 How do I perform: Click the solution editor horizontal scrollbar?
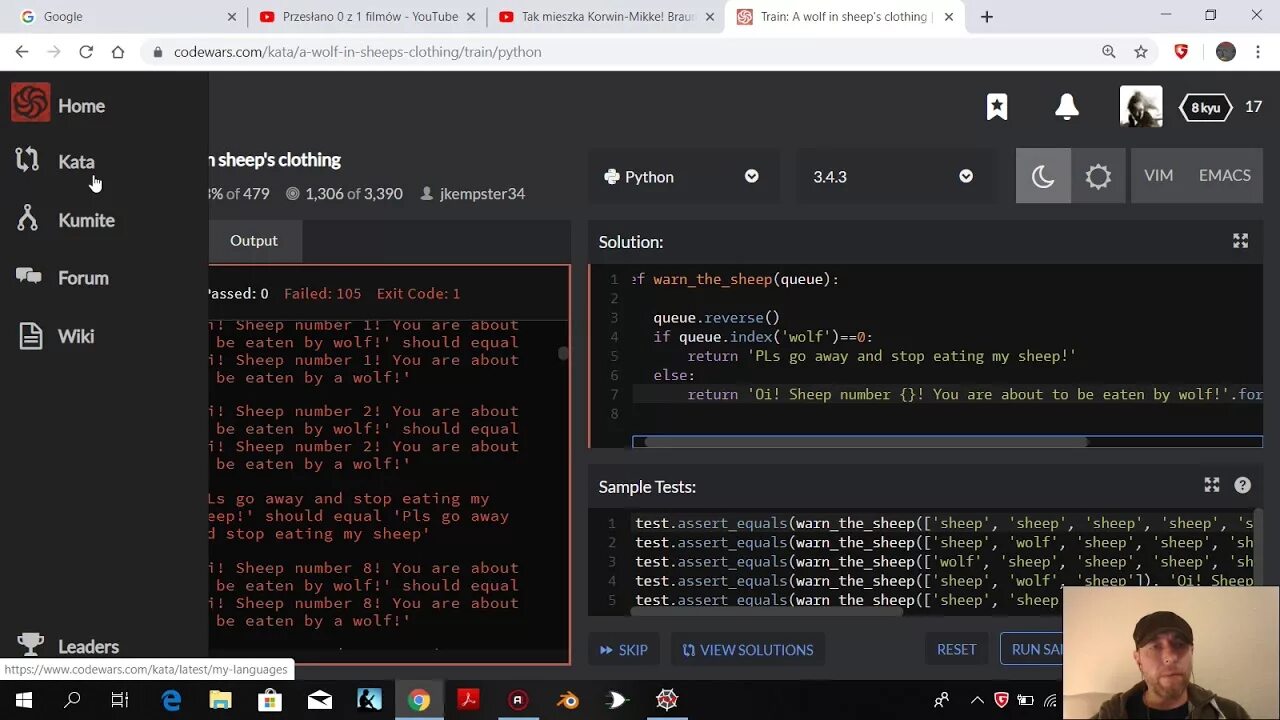866,441
